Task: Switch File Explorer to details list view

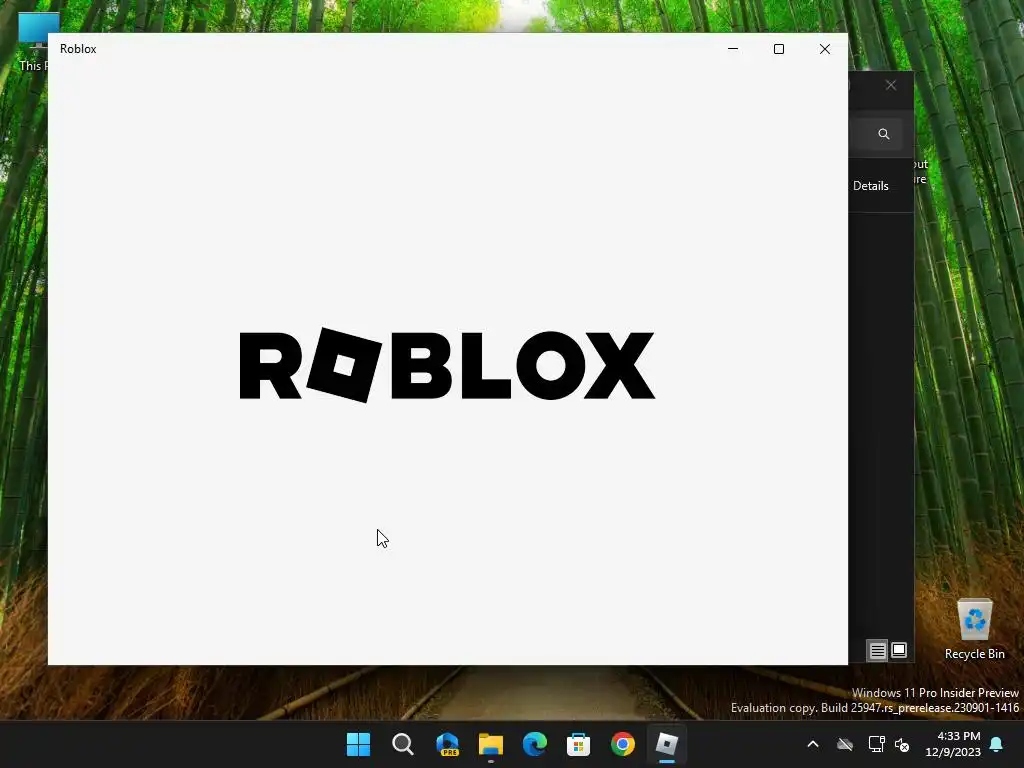Action: (x=877, y=650)
